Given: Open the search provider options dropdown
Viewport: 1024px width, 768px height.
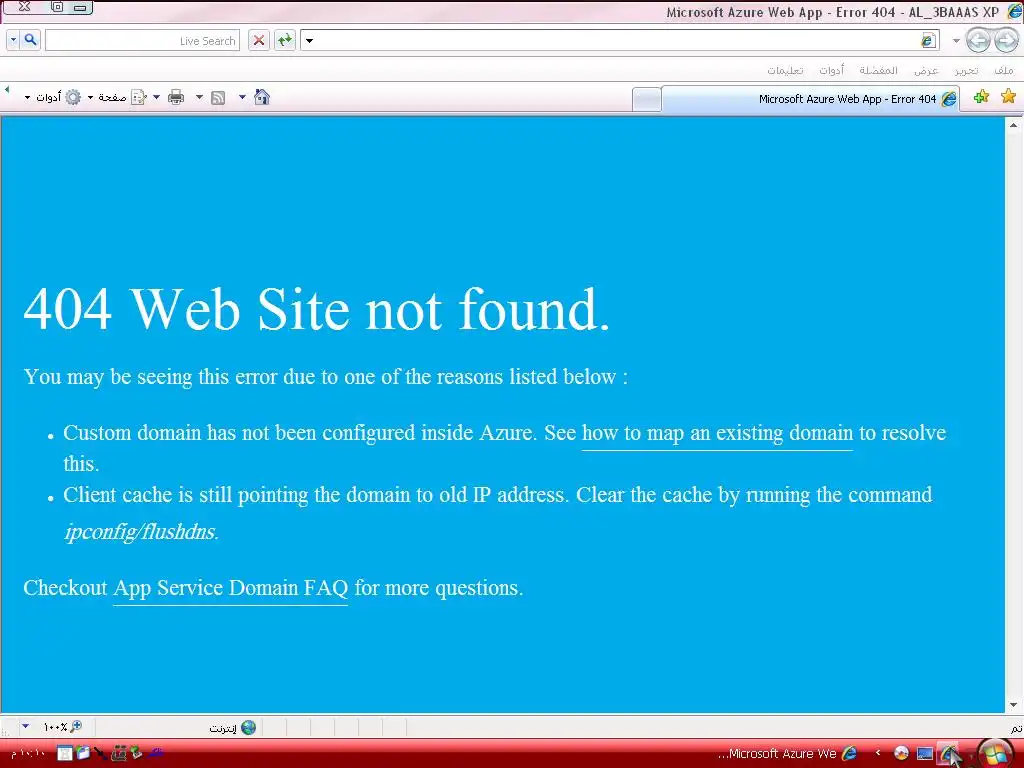Looking at the screenshot, I should (x=13, y=40).
